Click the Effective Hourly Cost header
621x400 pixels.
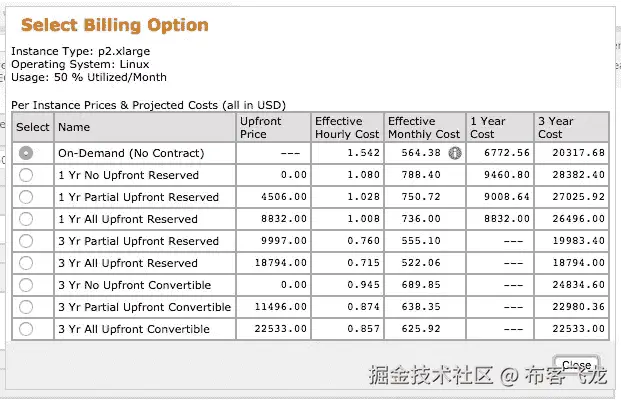click(346, 127)
